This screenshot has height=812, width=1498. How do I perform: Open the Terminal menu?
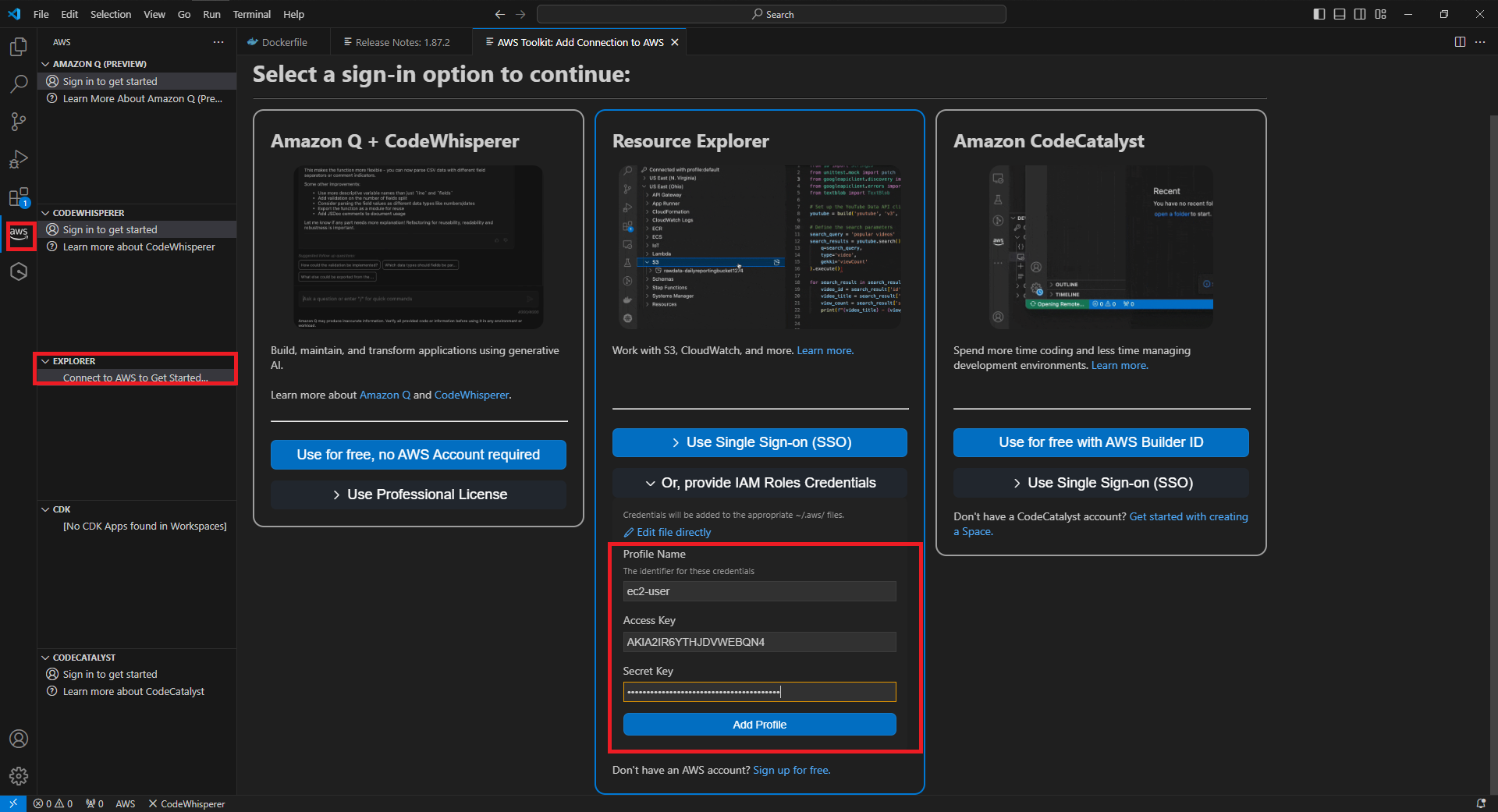tap(251, 14)
